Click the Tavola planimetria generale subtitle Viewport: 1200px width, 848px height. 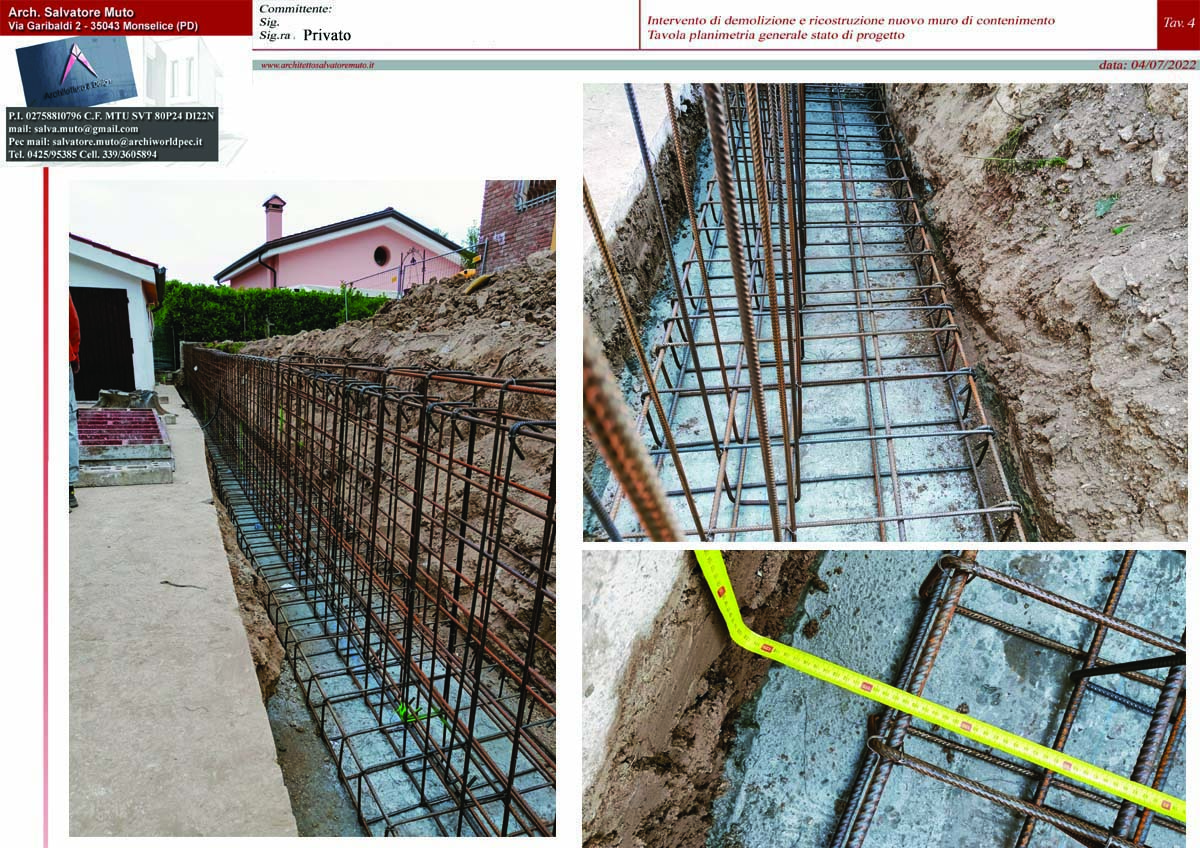pyautogui.click(x=775, y=35)
